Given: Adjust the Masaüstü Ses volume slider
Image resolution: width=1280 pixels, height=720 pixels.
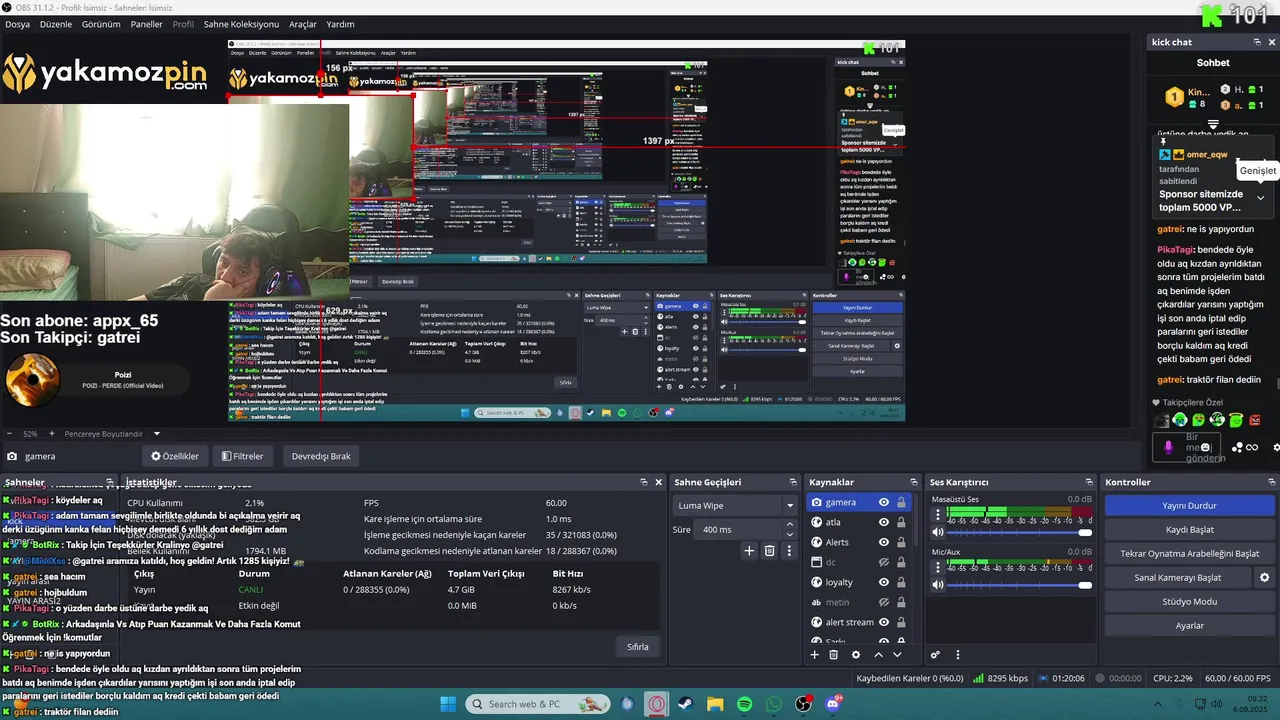Looking at the screenshot, I should point(1020,532).
